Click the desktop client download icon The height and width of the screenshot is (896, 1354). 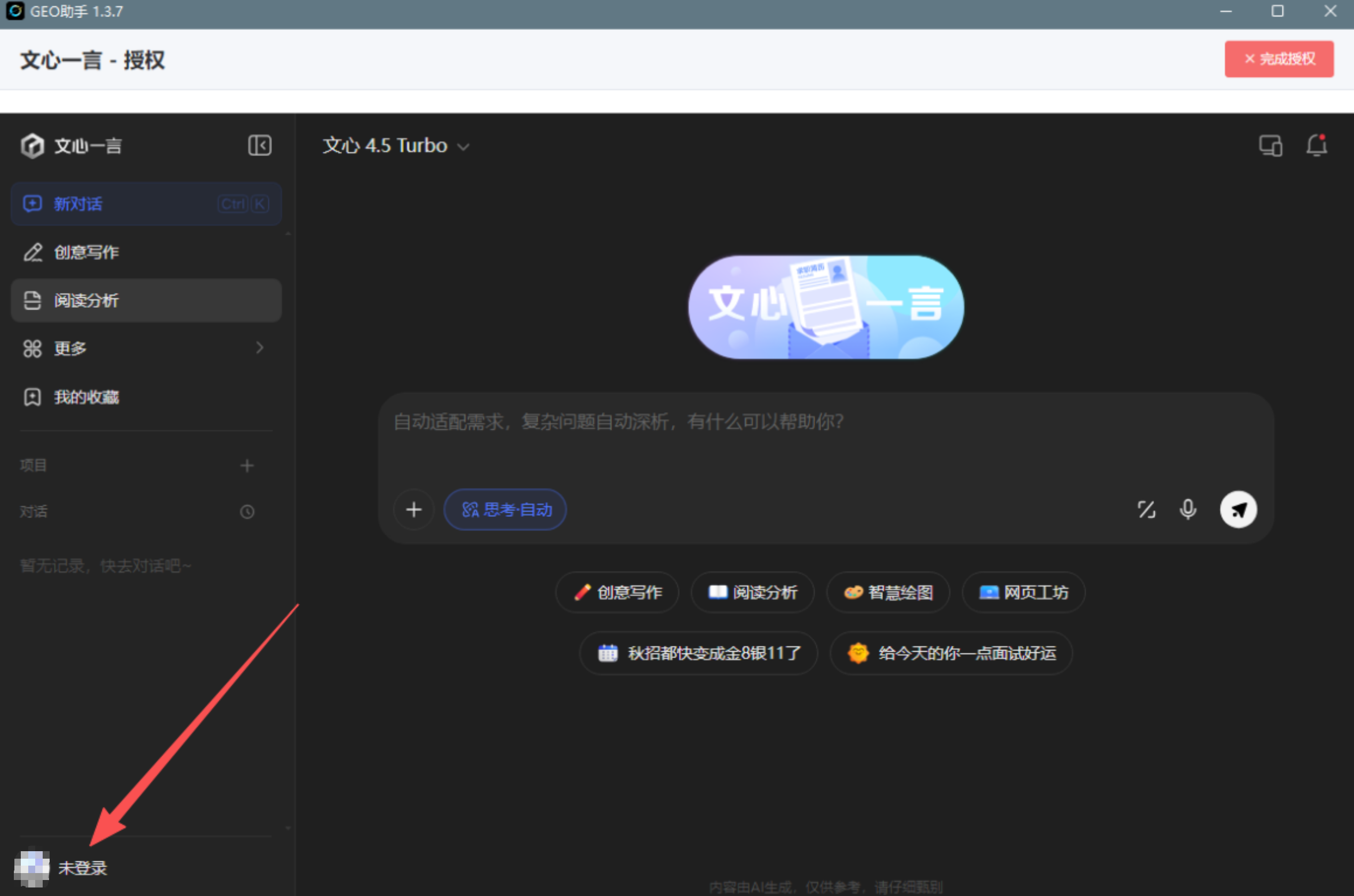pyautogui.click(x=1270, y=146)
